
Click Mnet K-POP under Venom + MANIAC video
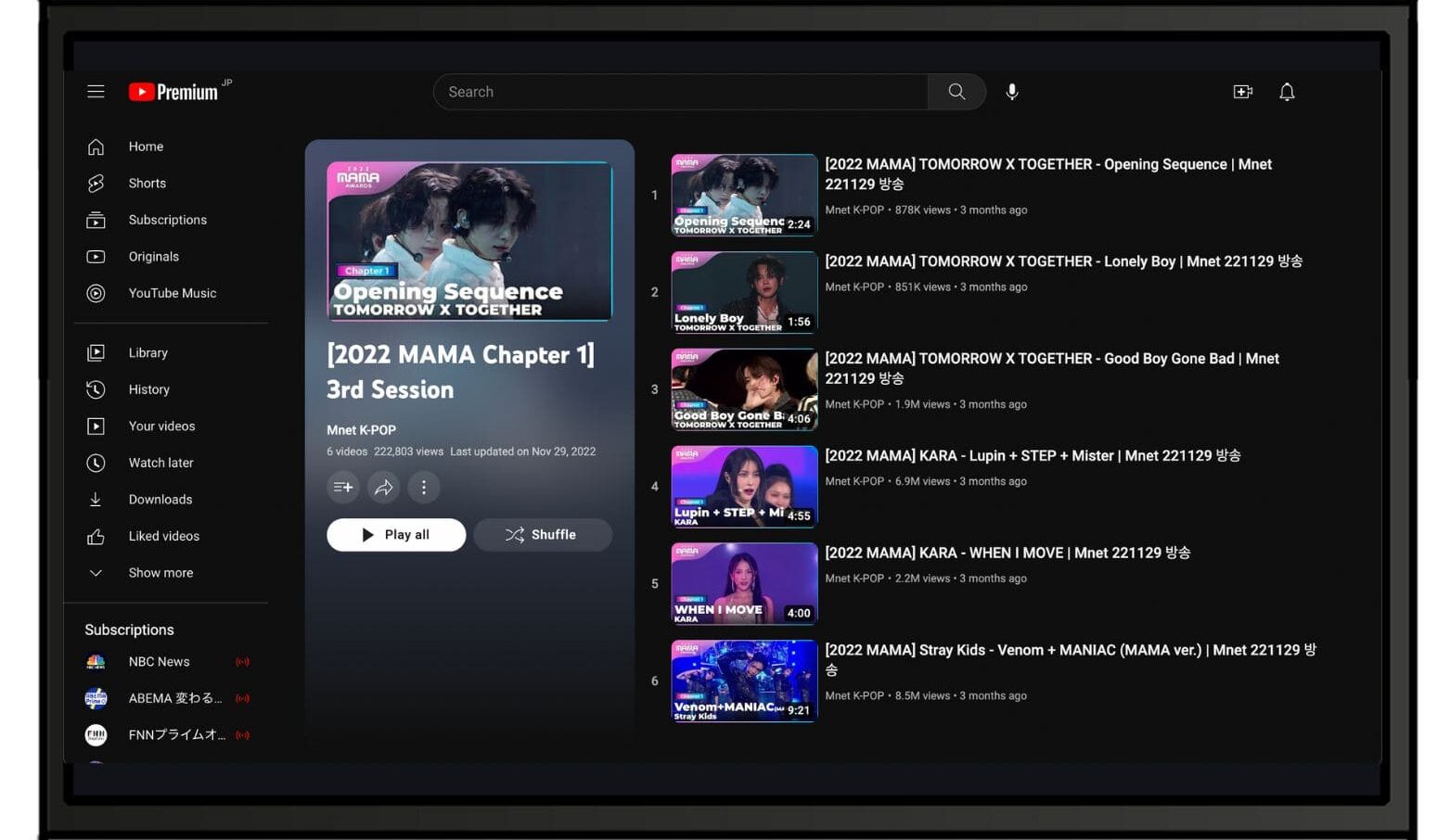854,696
